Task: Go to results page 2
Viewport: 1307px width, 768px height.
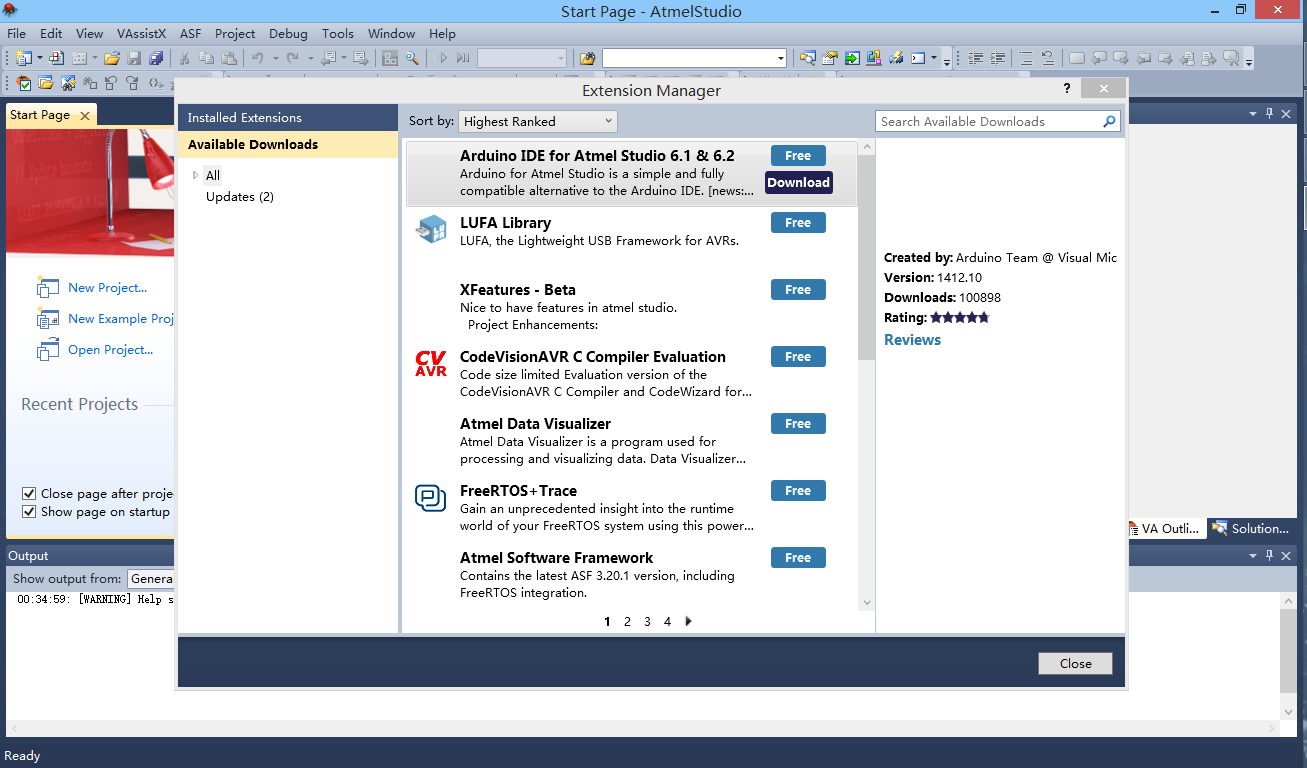Action: pos(627,621)
